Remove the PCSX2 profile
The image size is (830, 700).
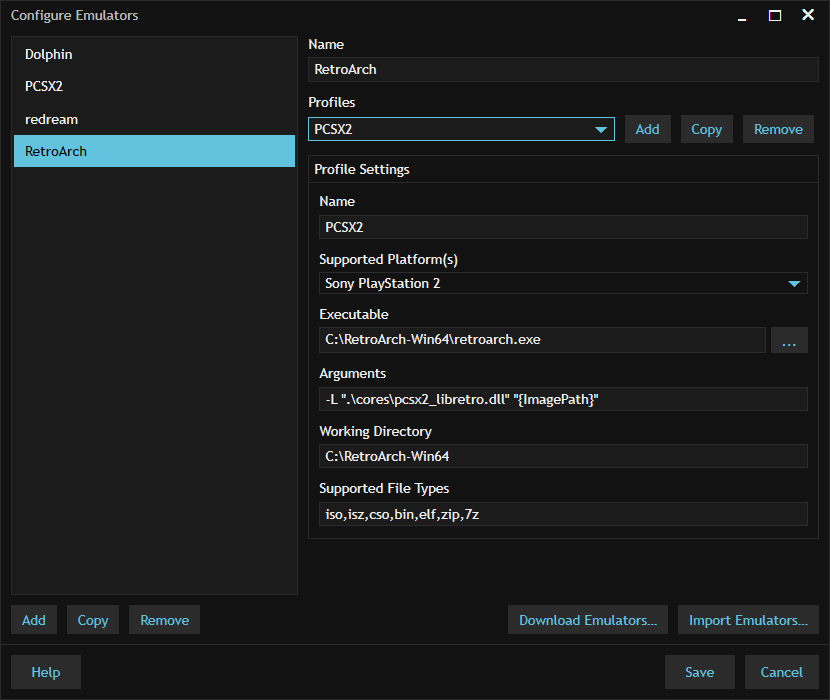point(778,129)
